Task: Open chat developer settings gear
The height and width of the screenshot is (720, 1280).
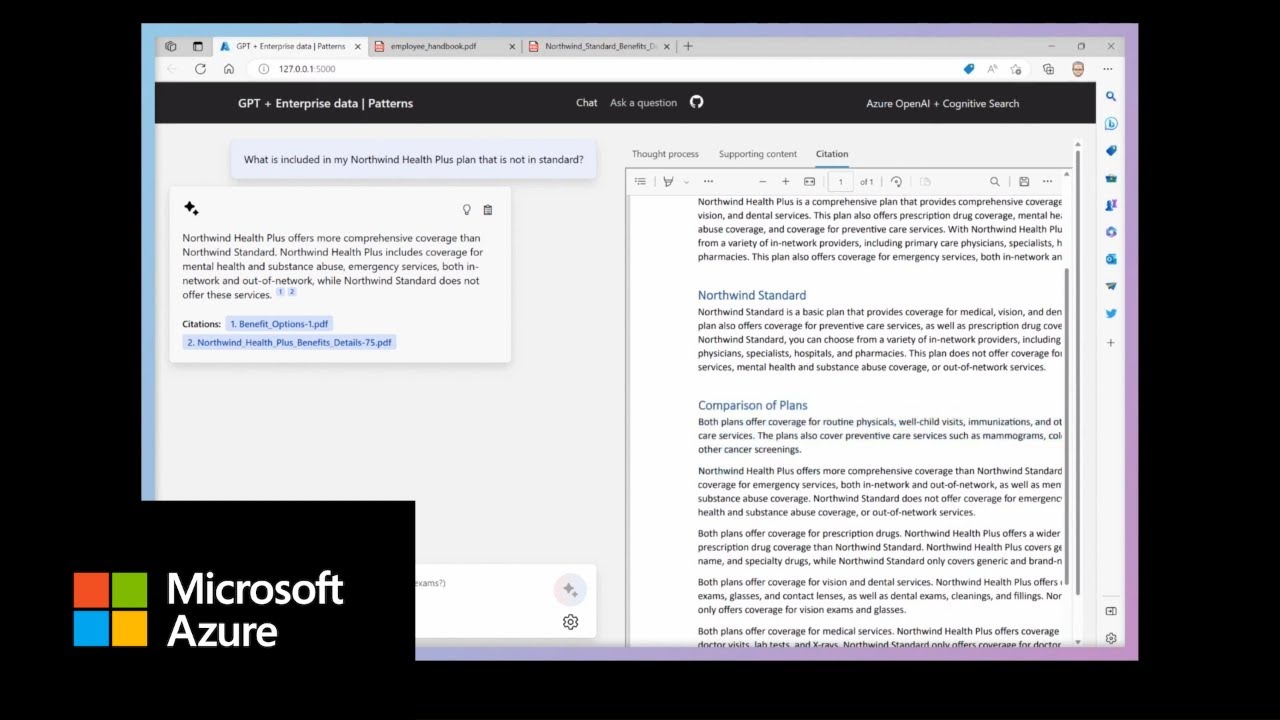Action: pyautogui.click(x=570, y=621)
